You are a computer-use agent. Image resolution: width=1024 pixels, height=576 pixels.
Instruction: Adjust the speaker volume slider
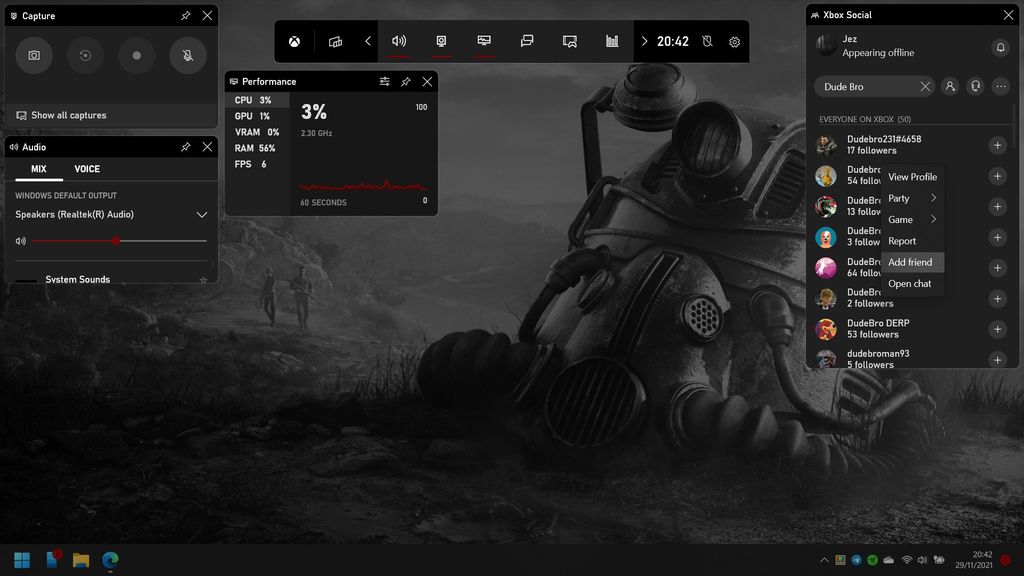[x=117, y=241]
